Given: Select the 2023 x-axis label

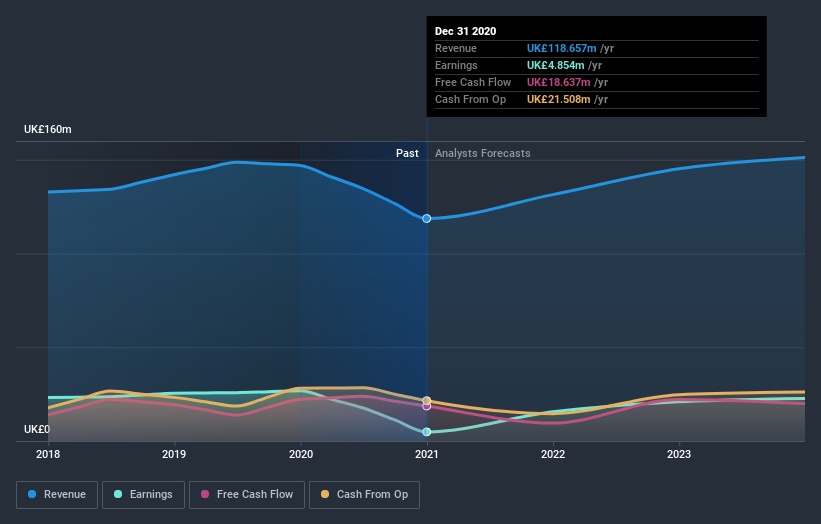Looking at the screenshot, I should click(679, 454).
